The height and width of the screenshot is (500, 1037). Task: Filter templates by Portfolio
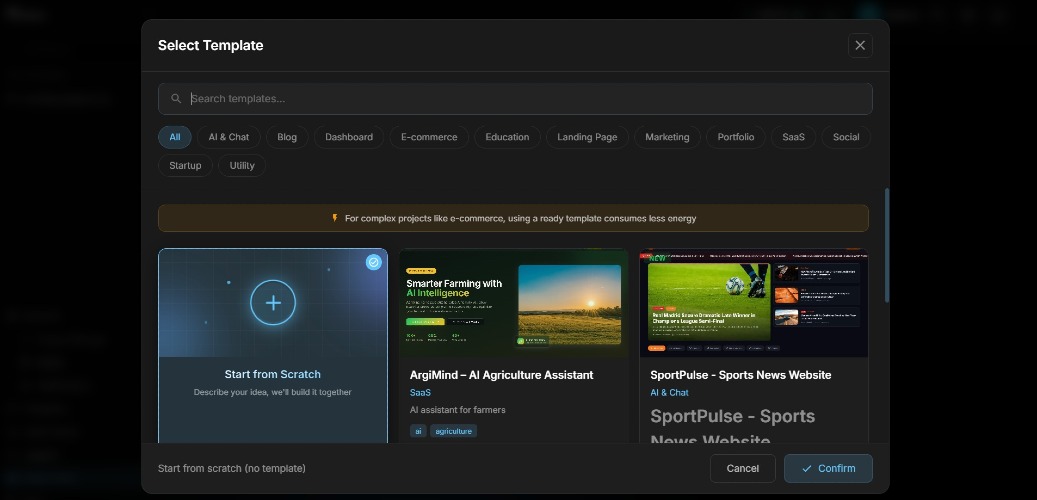click(736, 137)
